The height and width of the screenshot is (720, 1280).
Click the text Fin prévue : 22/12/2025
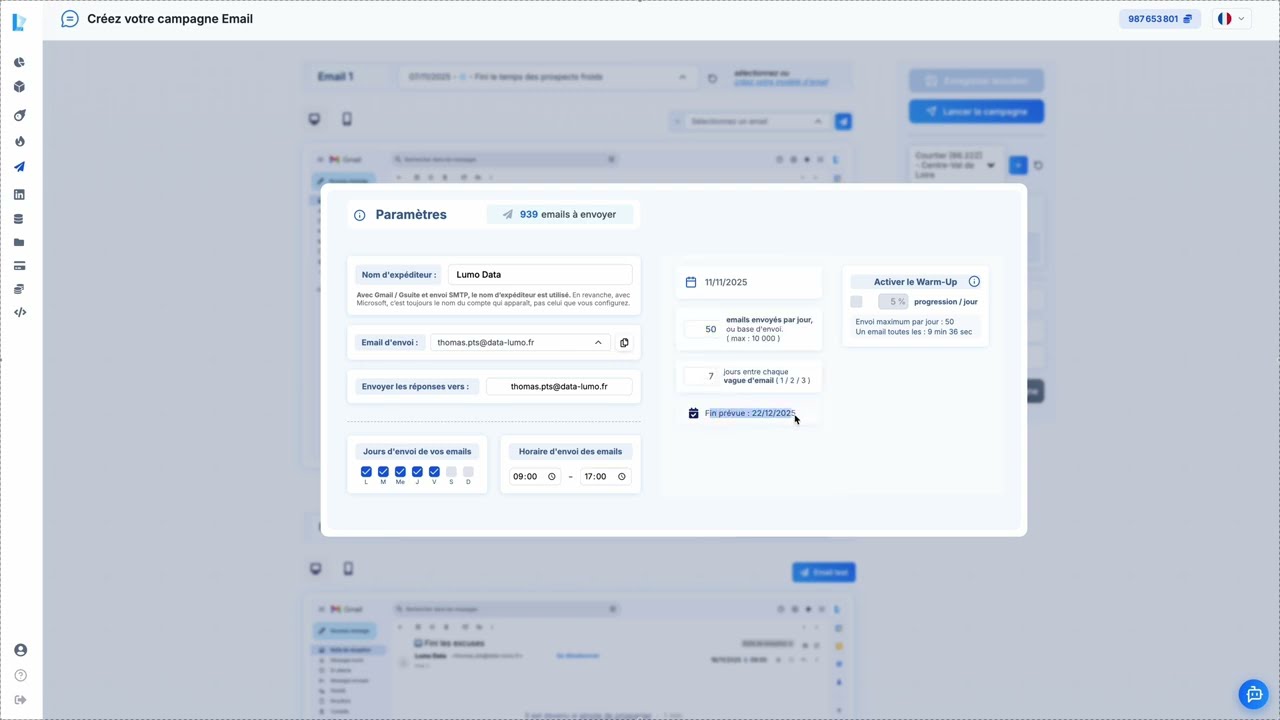750,413
